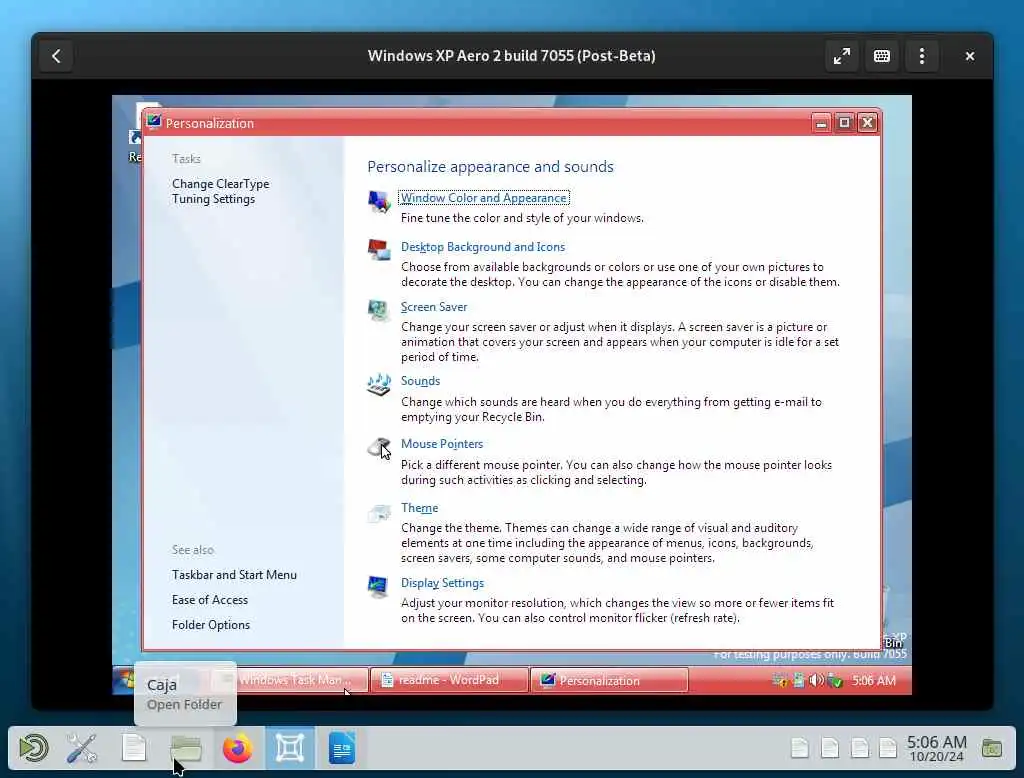Viewport: 1024px width, 778px height.
Task: Open the Sounds link
Action: click(420, 381)
